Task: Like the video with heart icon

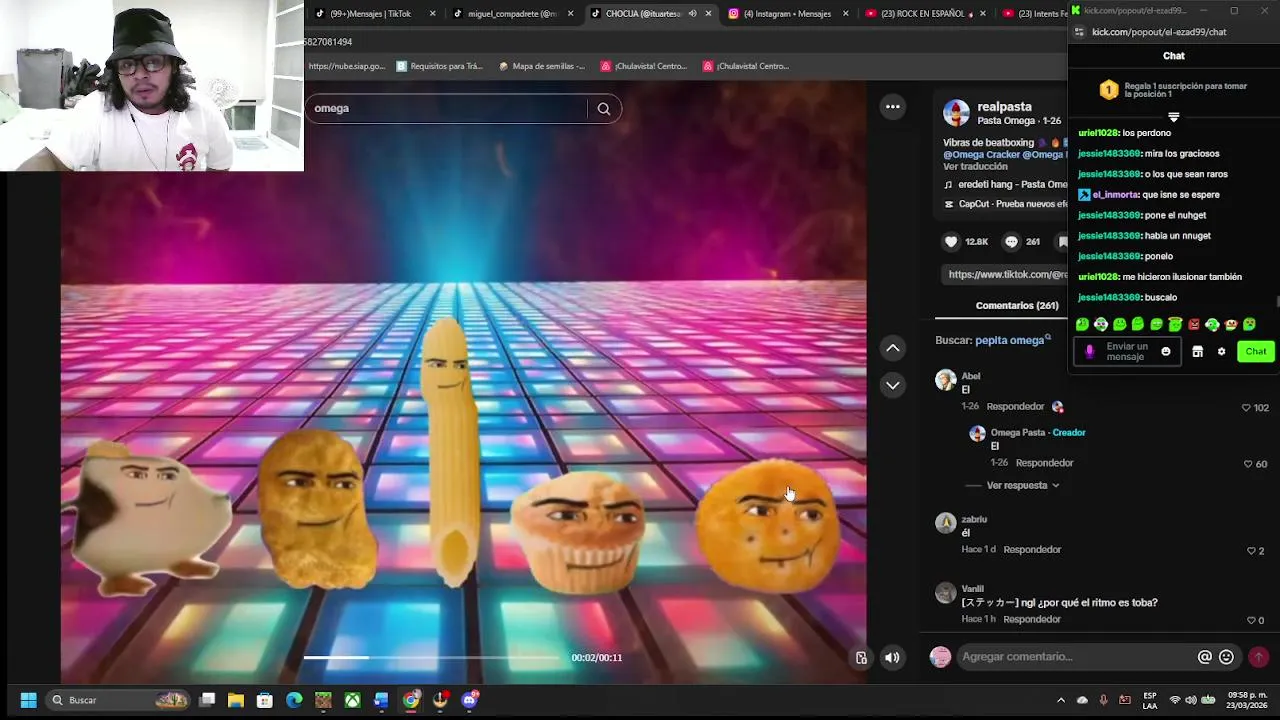Action: point(951,241)
